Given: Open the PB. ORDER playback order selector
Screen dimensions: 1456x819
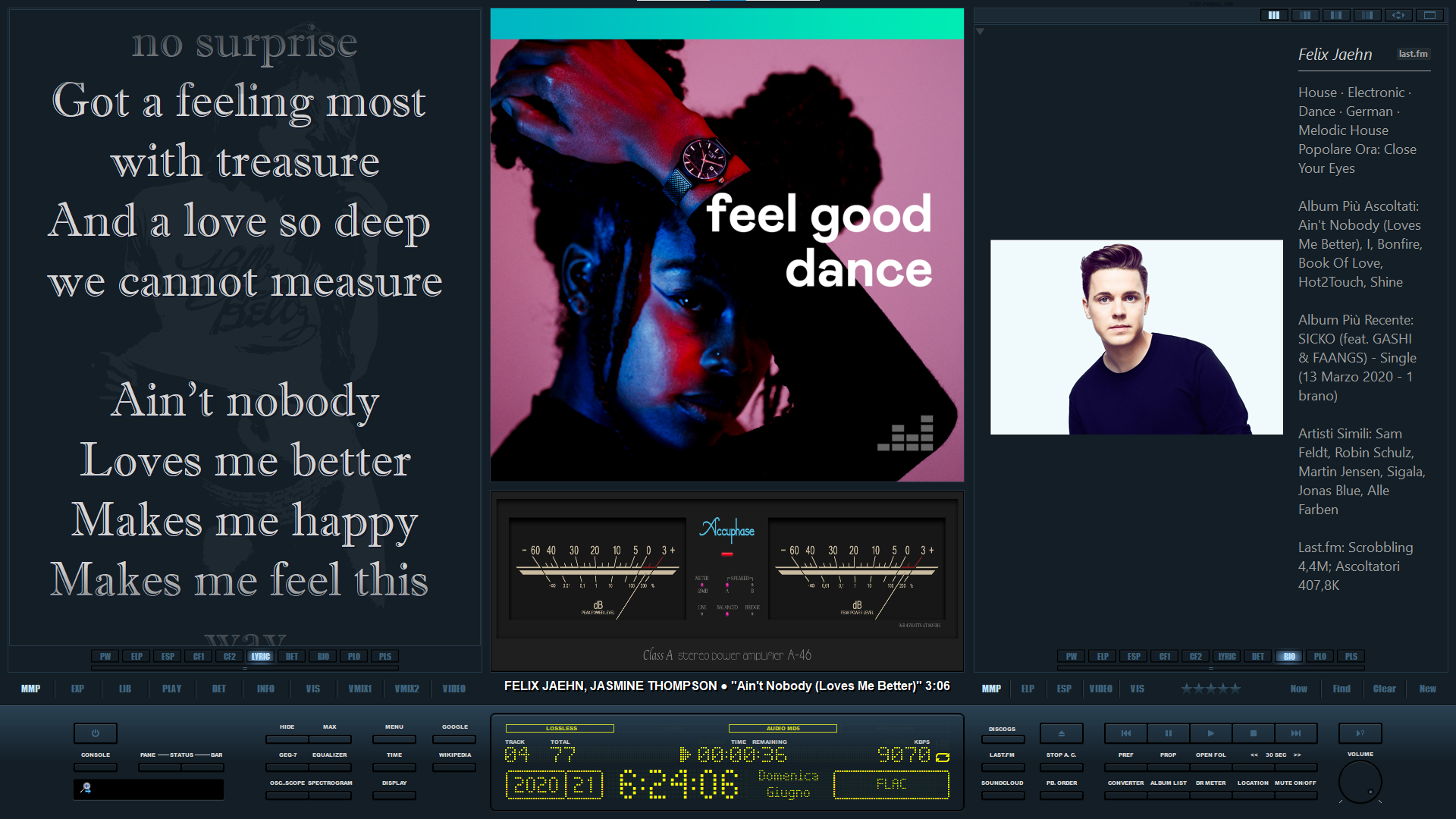Looking at the screenshot, I should (x=1061, y=795).
